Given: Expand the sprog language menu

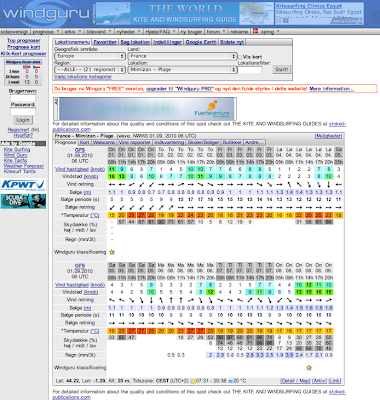Looking at the screenshot, I should pyautogui.click(x=269, y=32).
